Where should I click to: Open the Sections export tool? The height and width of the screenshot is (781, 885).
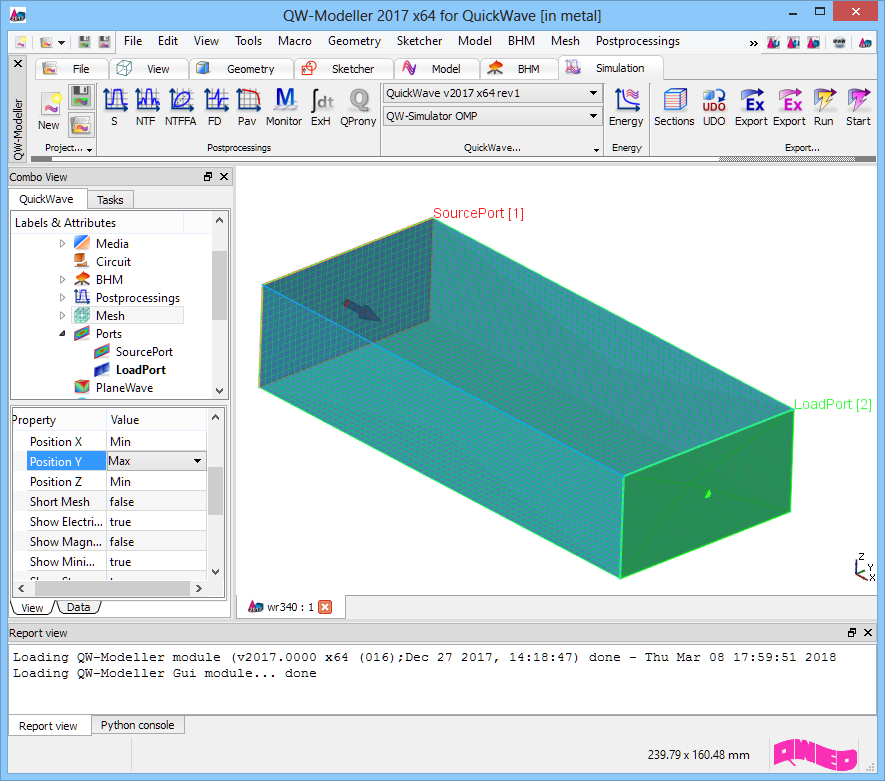pos(674,106)
